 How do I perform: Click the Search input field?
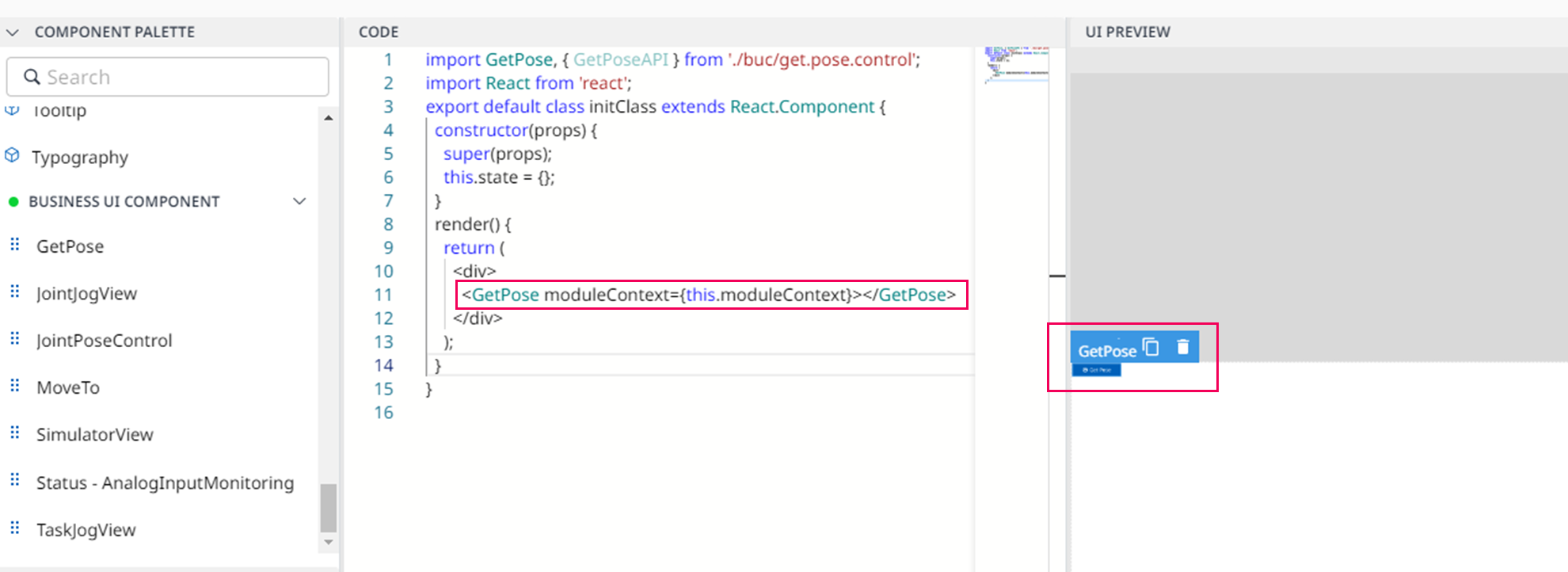pos(168,77)
